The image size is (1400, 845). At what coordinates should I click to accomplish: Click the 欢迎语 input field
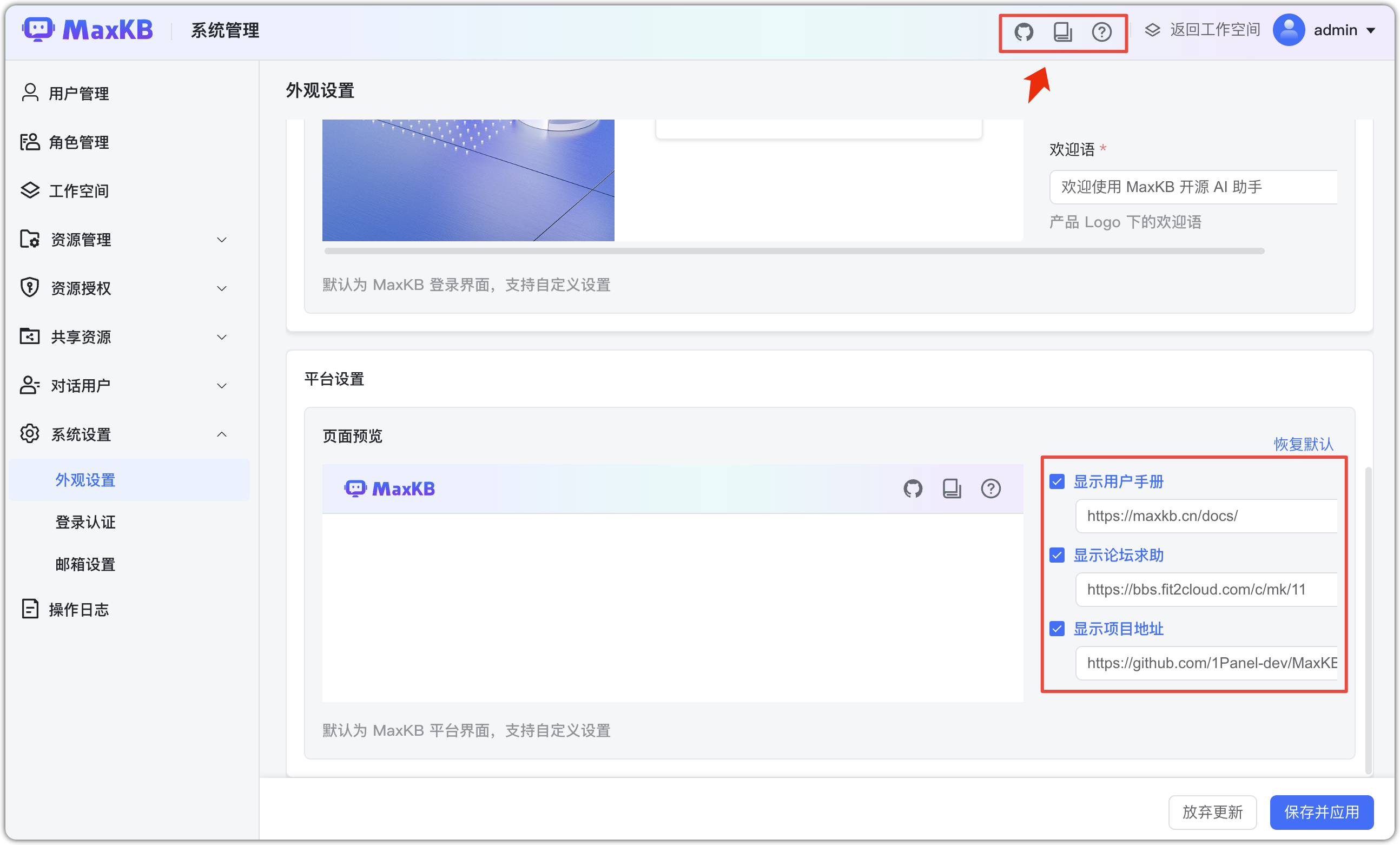coord(1193,187)
